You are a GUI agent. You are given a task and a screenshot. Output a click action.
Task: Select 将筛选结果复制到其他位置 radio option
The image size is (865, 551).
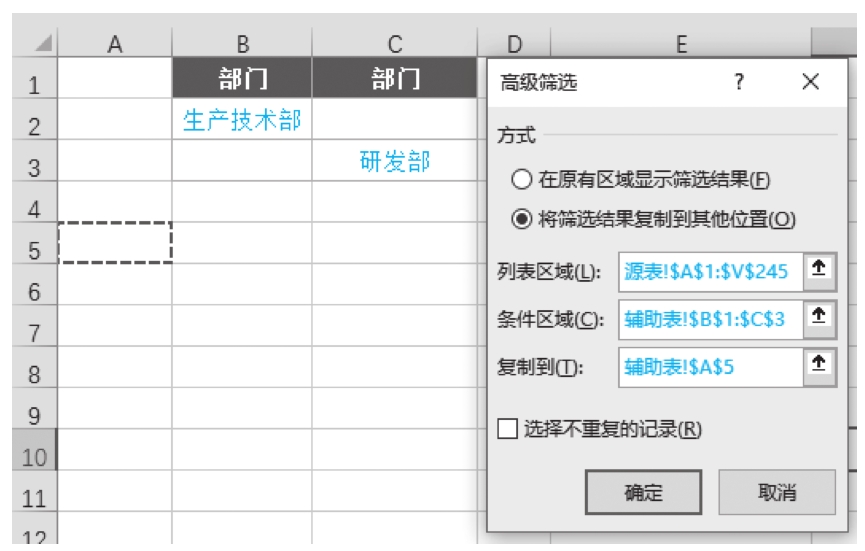click(522, 219)
